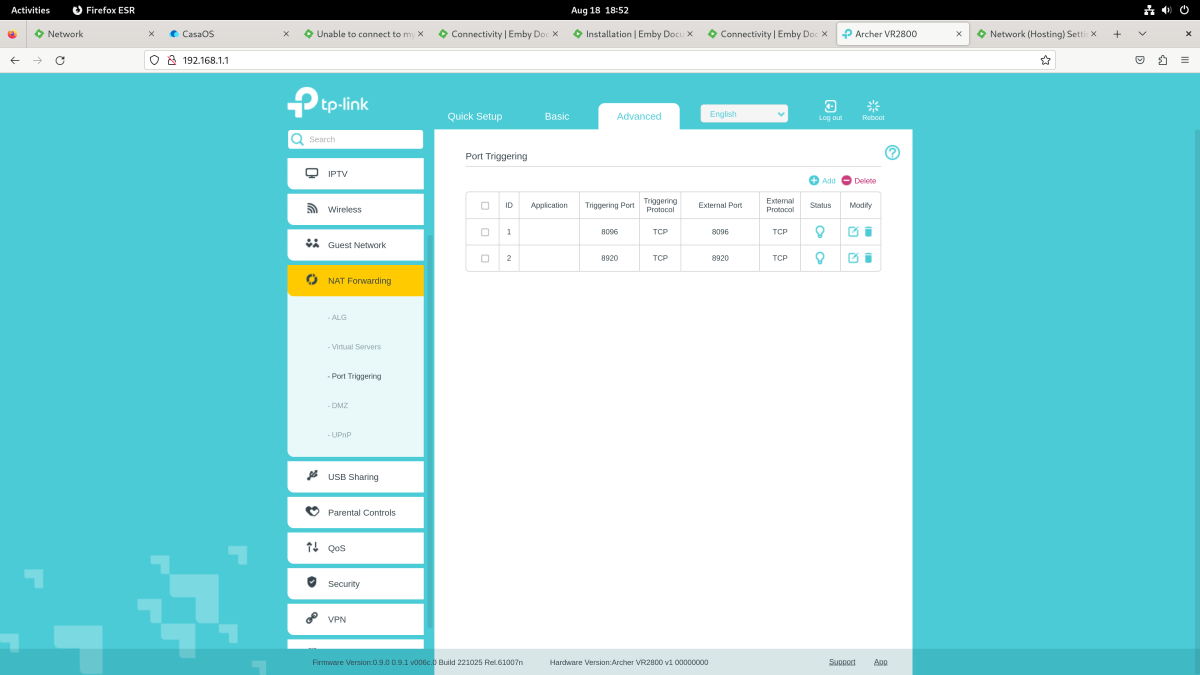This screenshot has height=675, width=1200.
Task: Select Virtual Servers in the sidebar
Action: (355, 346)
